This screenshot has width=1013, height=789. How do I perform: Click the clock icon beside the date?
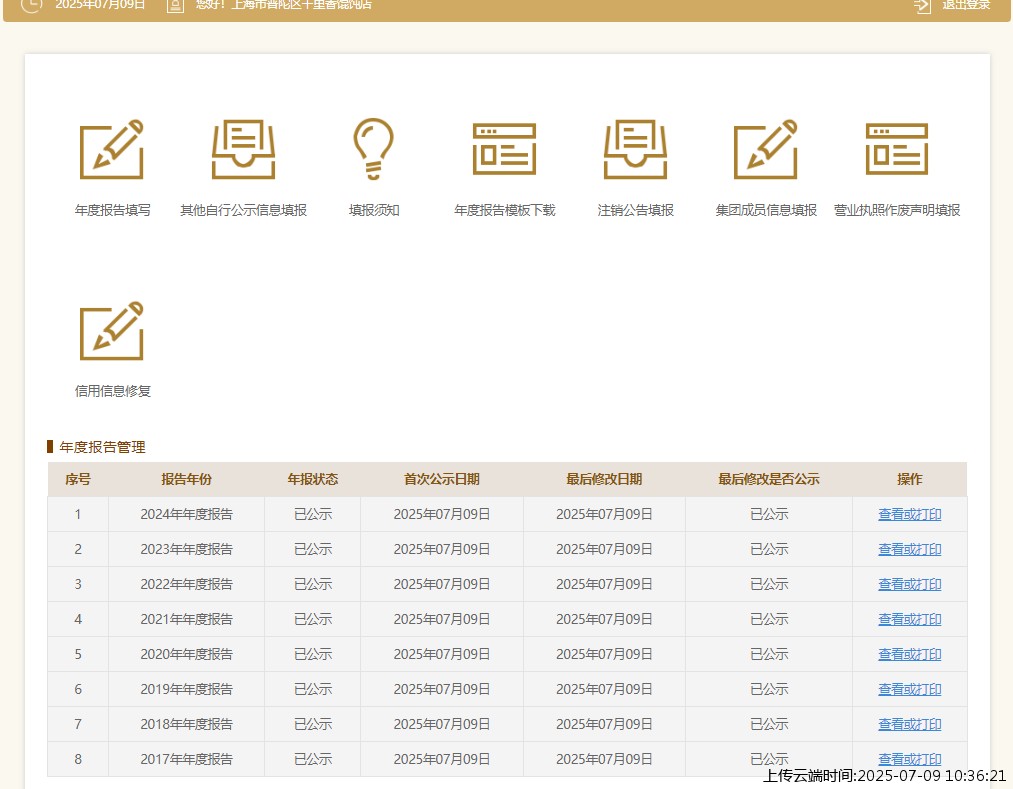(x=32, y=5)
